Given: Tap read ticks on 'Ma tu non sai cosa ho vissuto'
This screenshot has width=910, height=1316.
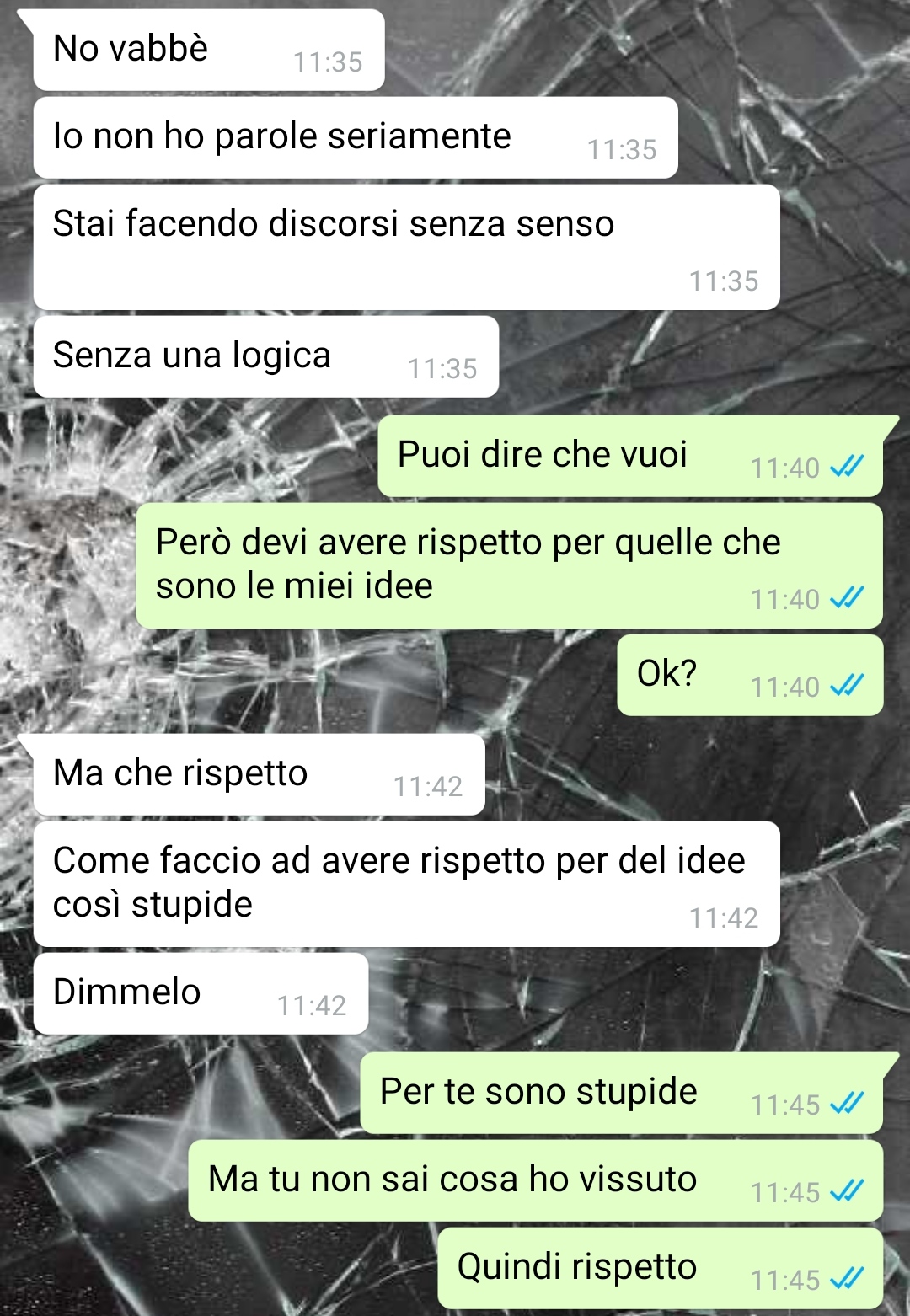Looking at the screenshot, I should (847, 1190).
